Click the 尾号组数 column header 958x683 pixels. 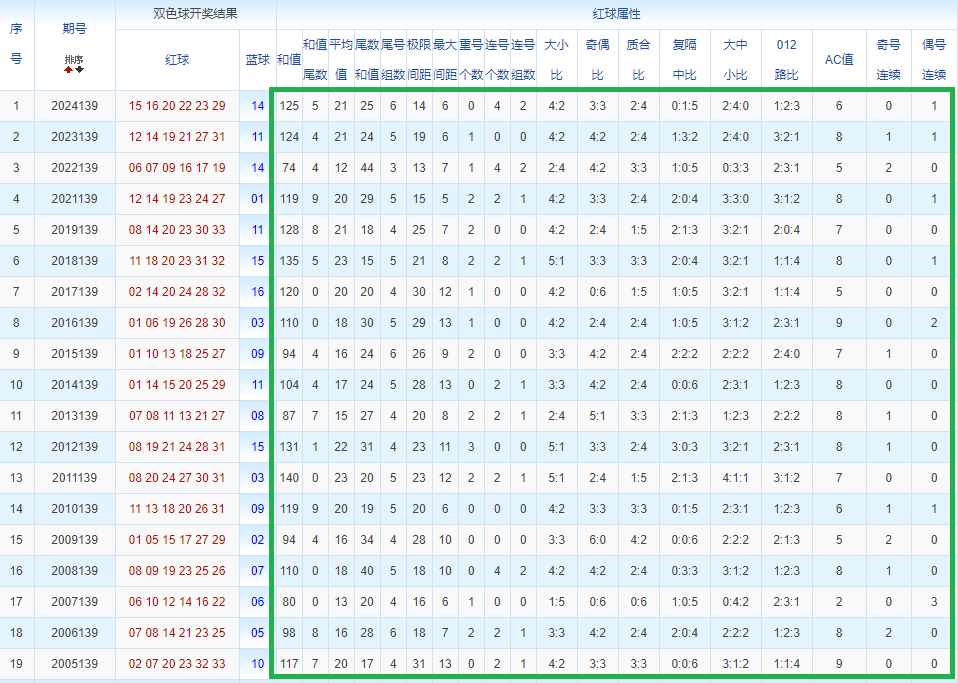click(x=393, y=60)
